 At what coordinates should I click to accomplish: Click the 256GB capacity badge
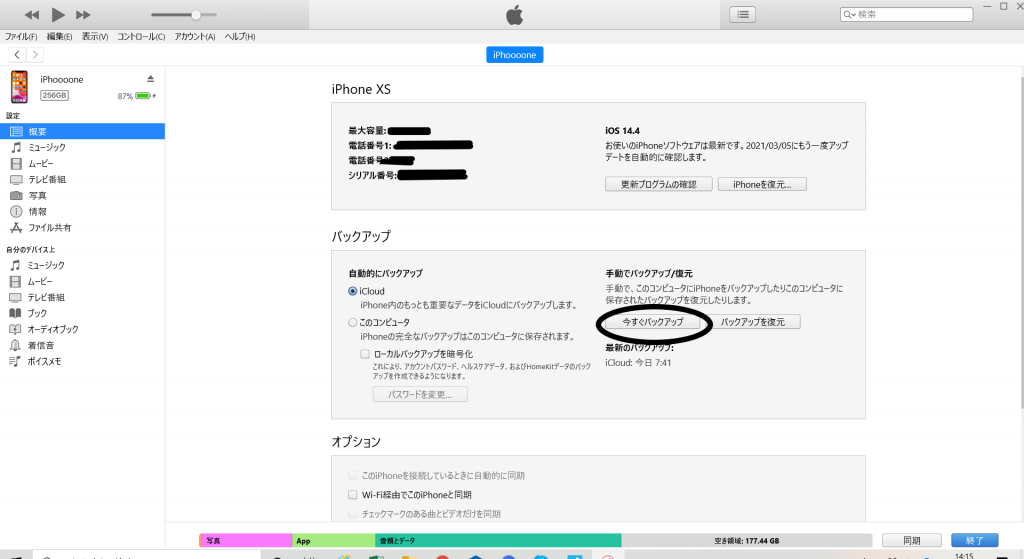click(54, 95)
